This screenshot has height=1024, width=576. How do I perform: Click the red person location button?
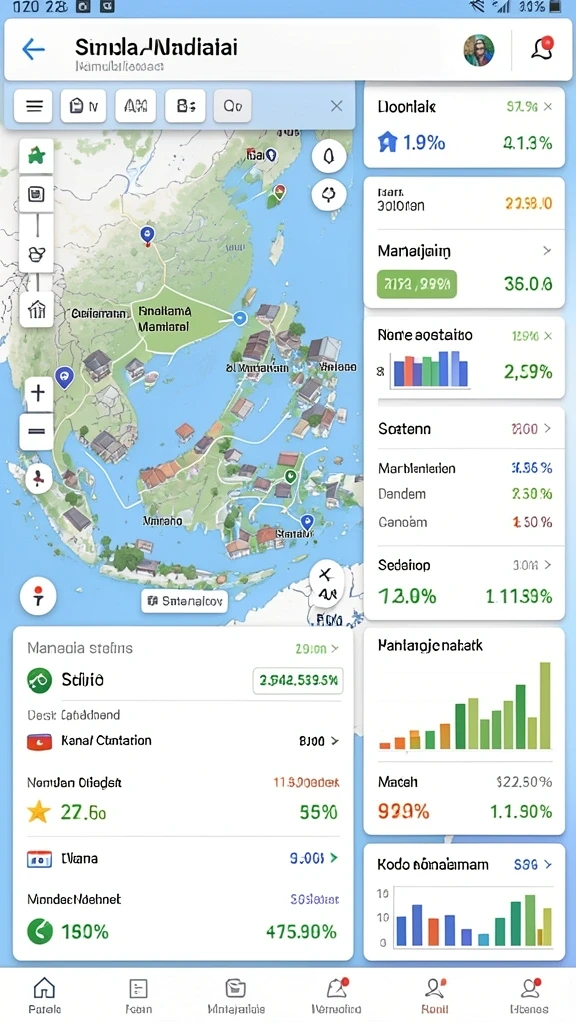click(x=39, y=478)
